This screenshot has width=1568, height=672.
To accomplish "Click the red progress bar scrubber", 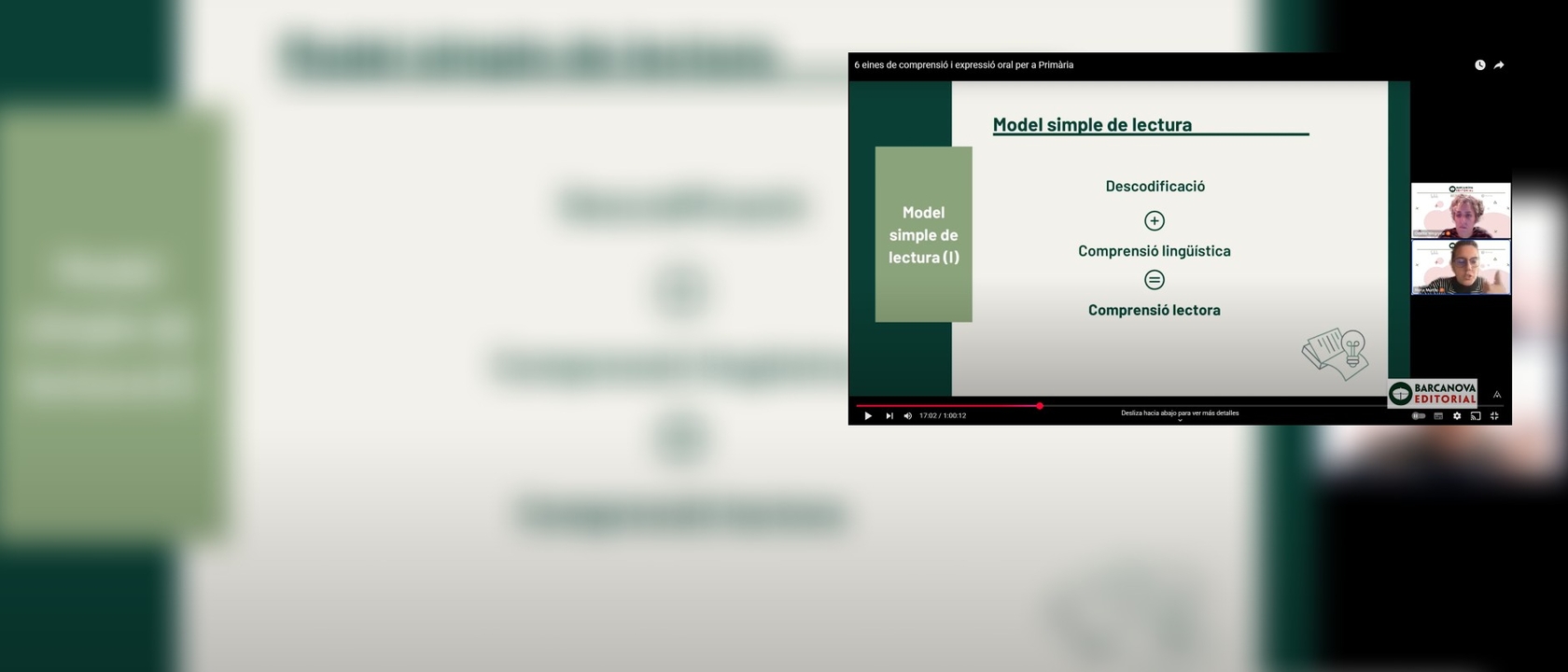I will (x=1040, y=406).
